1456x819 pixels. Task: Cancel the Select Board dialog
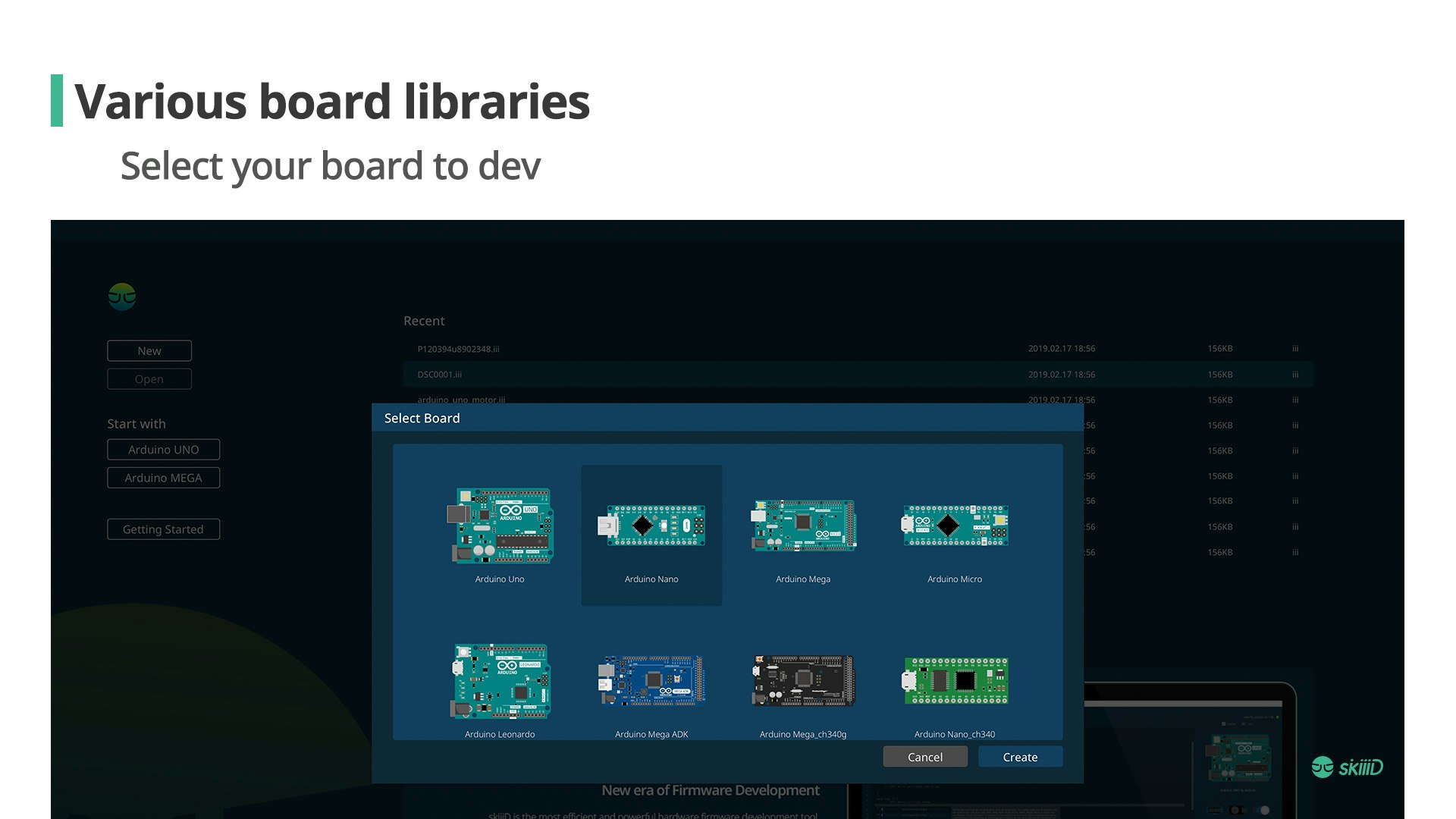point(924,757)
